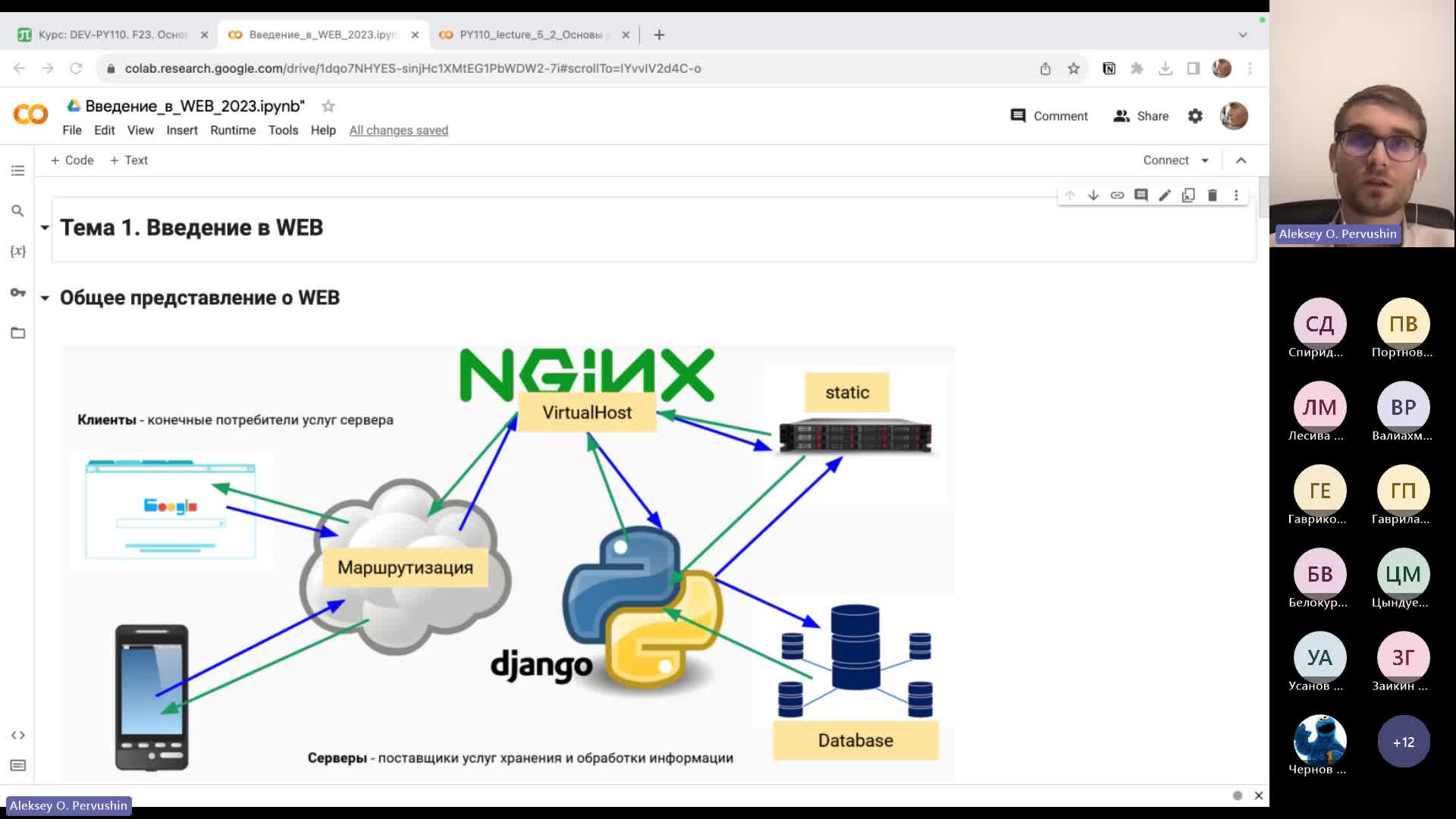Screen dimensions: 1456x819
Task: Go back in browser history
Action: pos(20,68)
